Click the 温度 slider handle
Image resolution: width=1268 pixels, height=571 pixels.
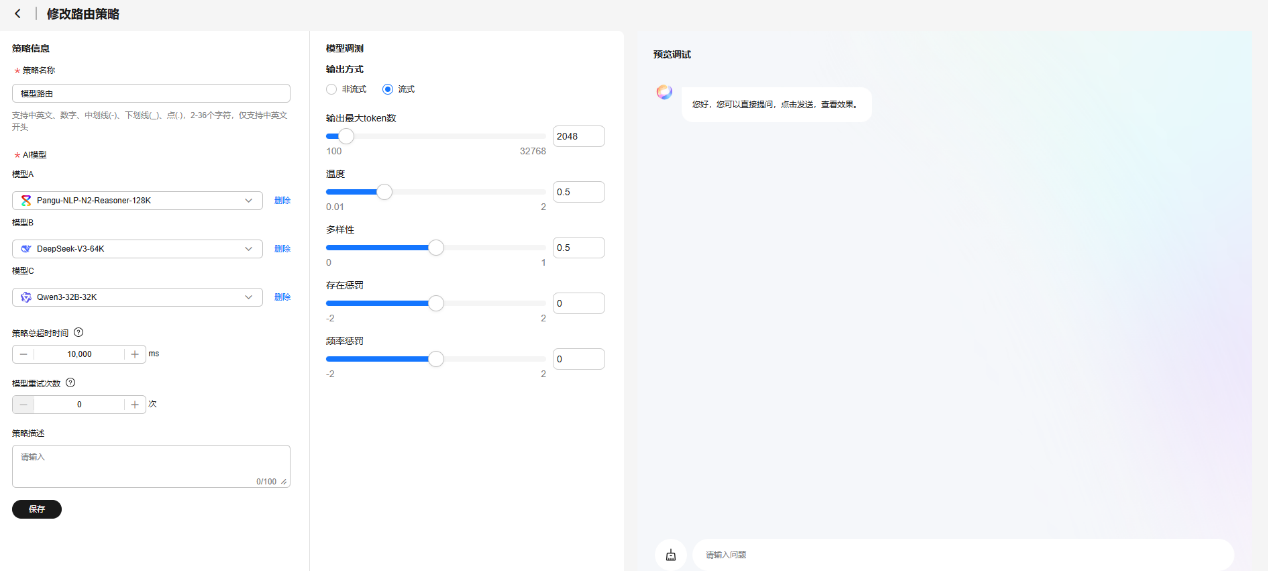pyautogui.click(x=384, y=192)
